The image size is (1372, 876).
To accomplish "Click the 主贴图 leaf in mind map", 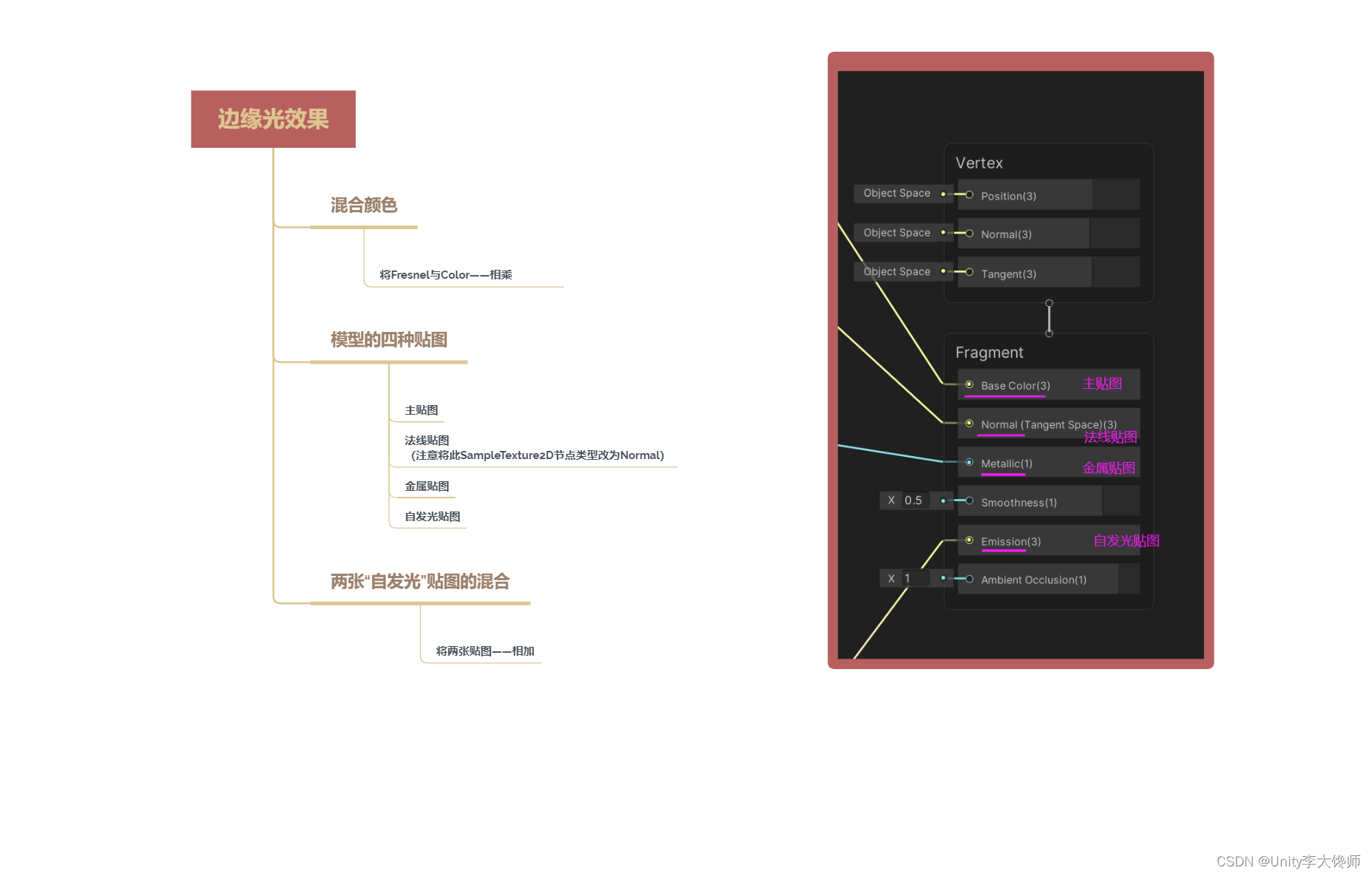I will 422,410.
